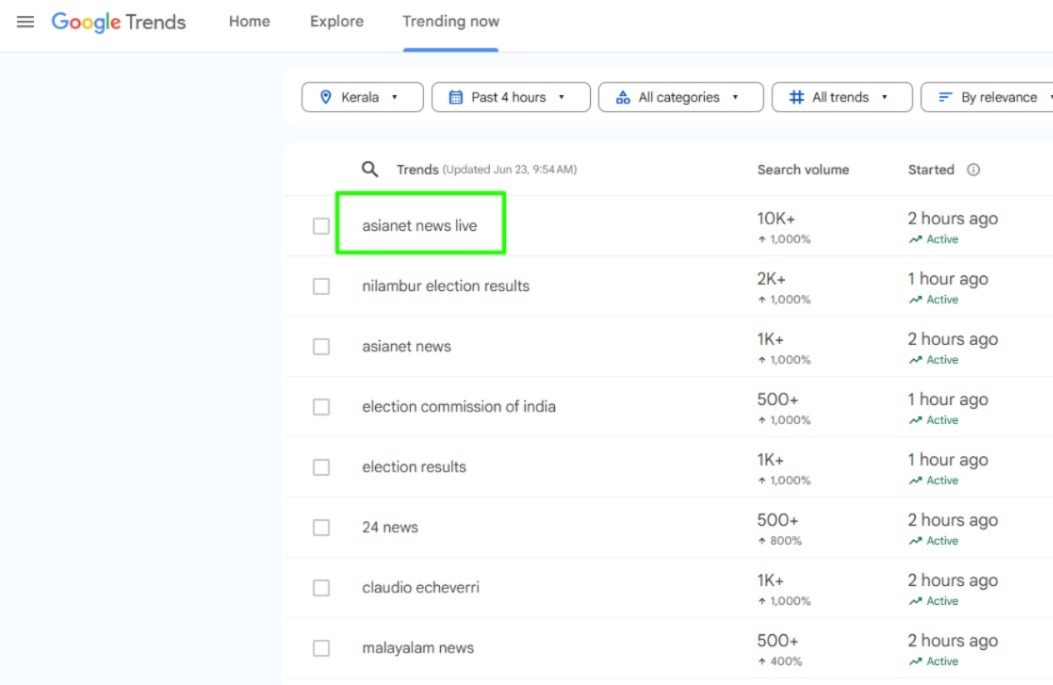Click the info icon next to Started
The height and width of the screenshot is (685, 1053).
pyautogui.click(x=973, y=170)
